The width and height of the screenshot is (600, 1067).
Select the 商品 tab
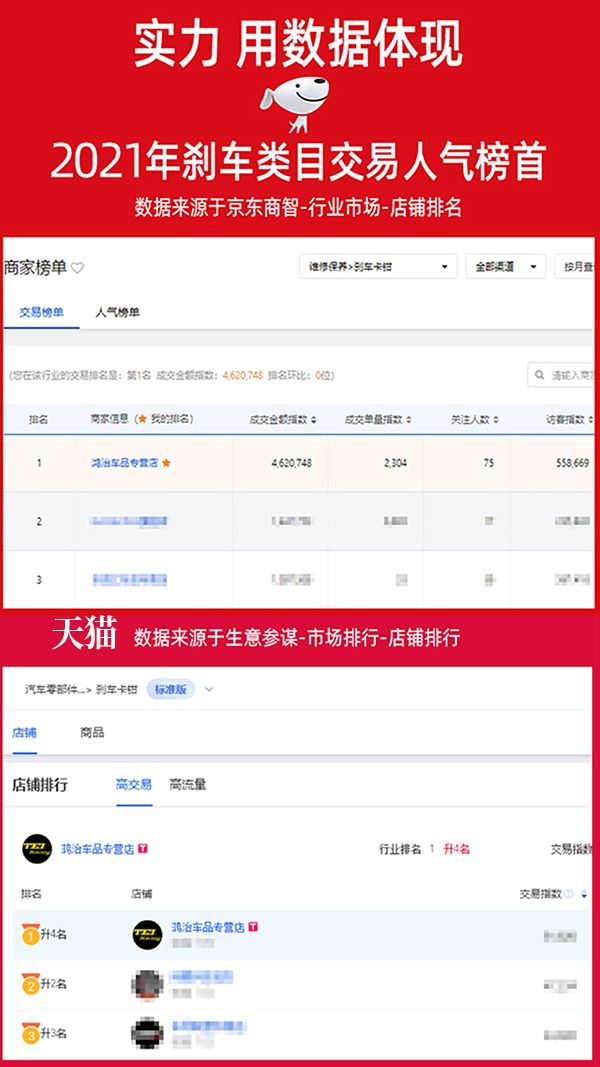tap(92, 733)
